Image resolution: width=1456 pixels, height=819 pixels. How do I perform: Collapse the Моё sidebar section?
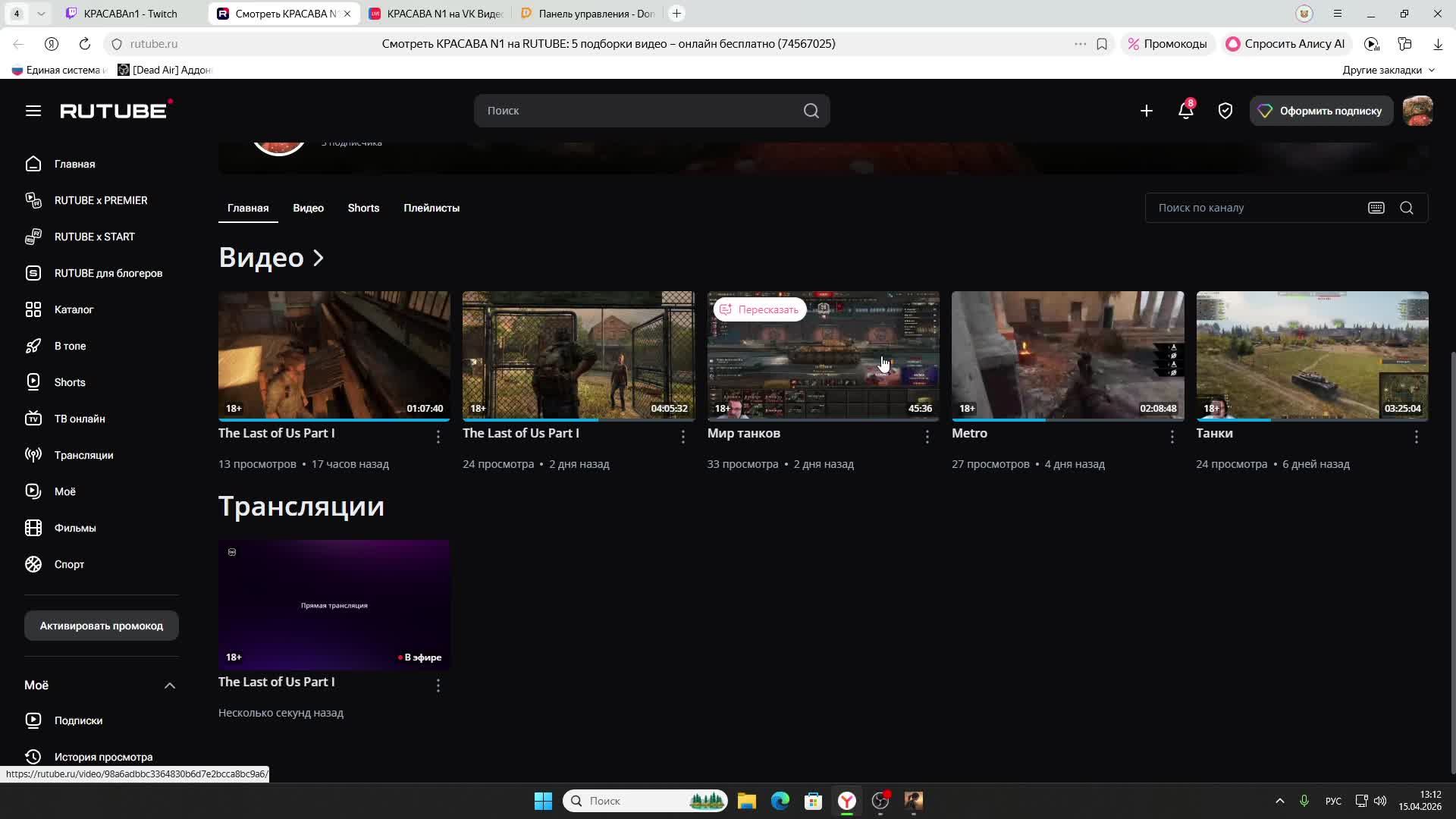tap(169, 686)
